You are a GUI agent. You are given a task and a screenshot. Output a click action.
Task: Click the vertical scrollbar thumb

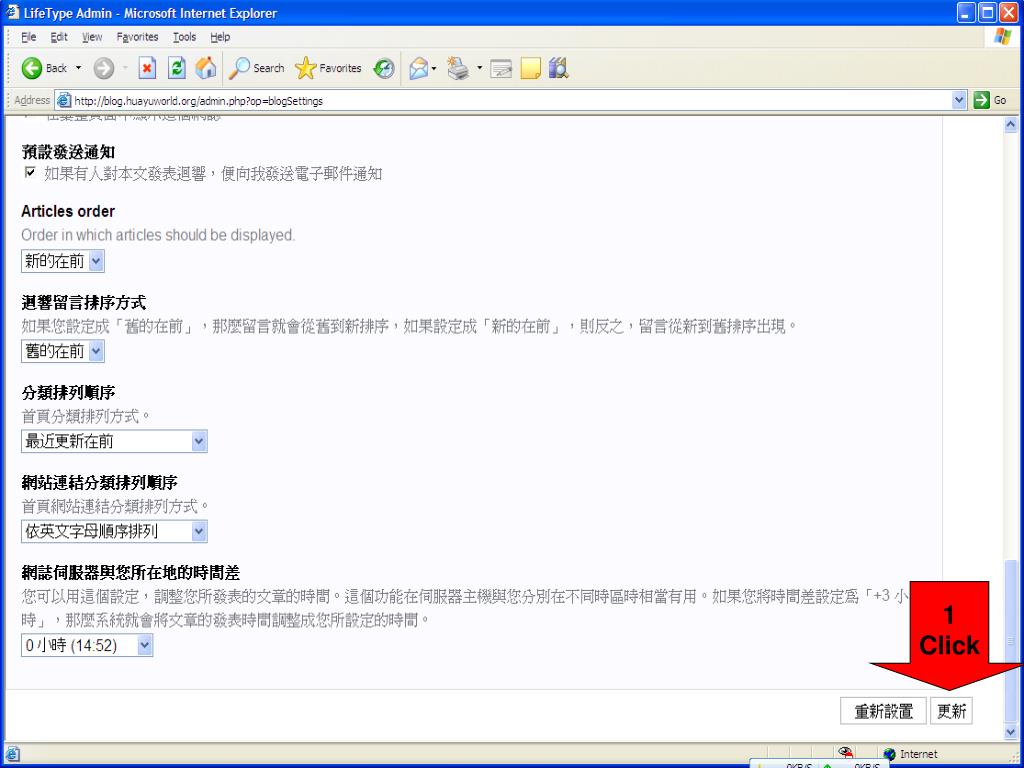(x=1011, y=641)
